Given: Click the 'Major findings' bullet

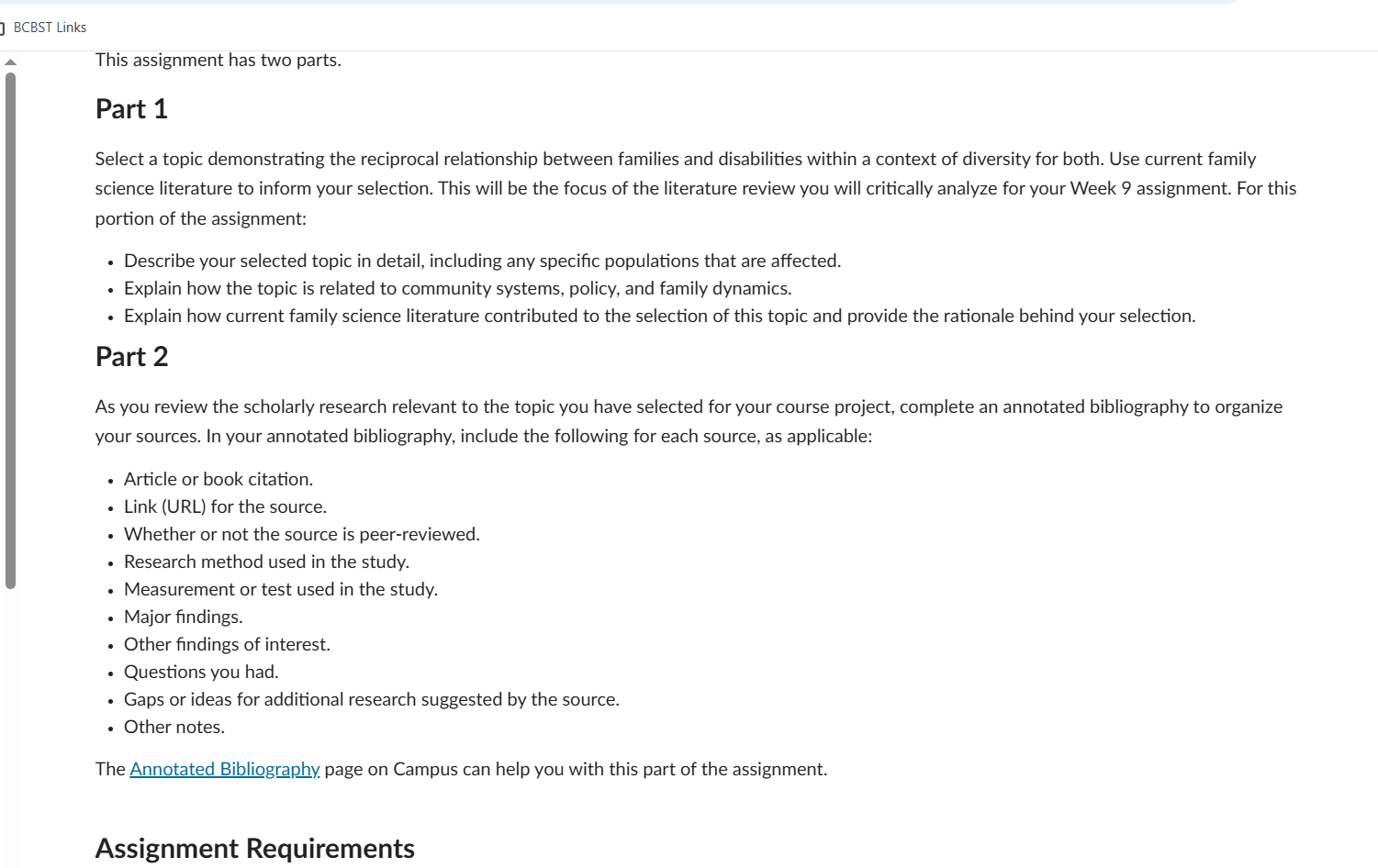Looking at the screenshot, I should point(183,617).
